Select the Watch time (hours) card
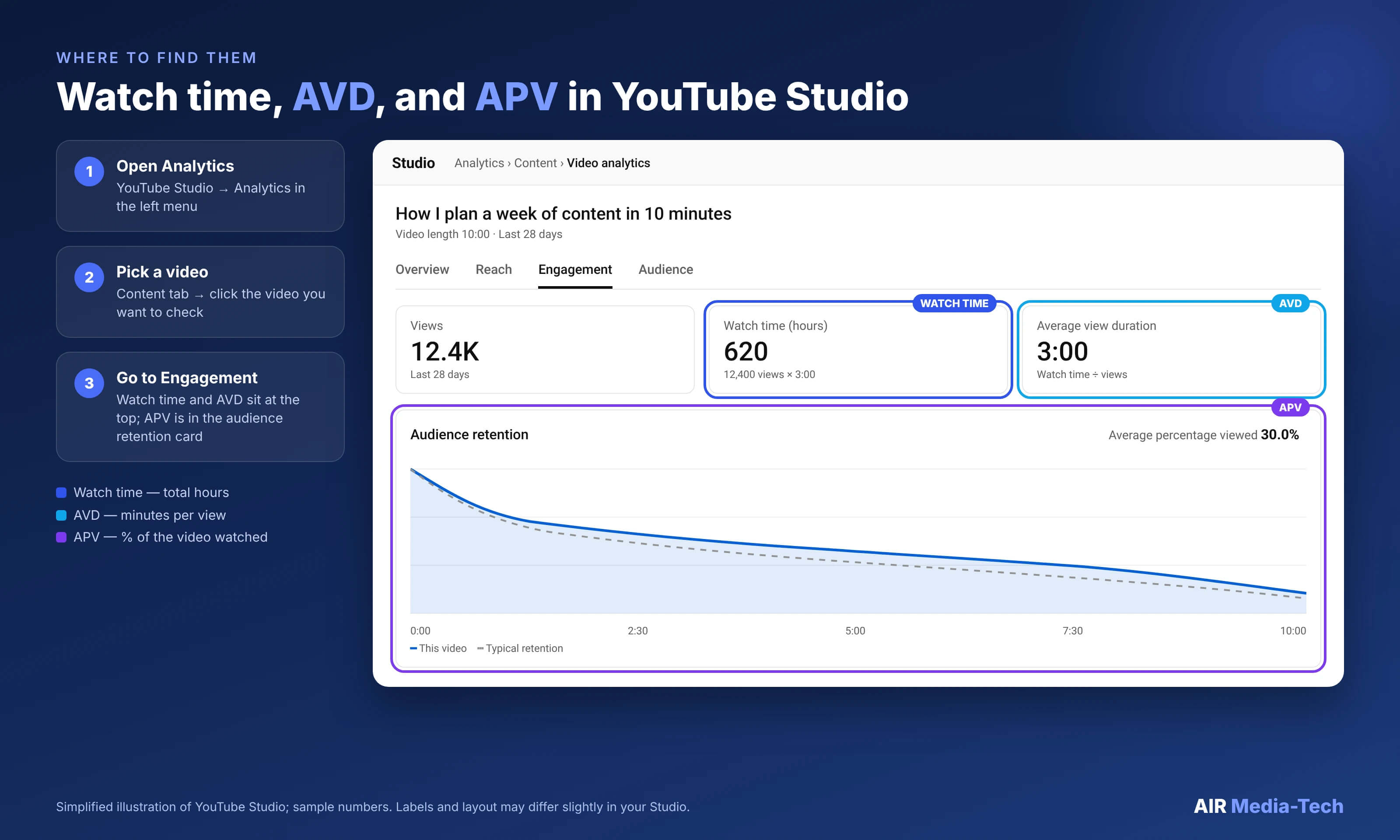This screenshot has height=840, width=1400. coord(858,349)
